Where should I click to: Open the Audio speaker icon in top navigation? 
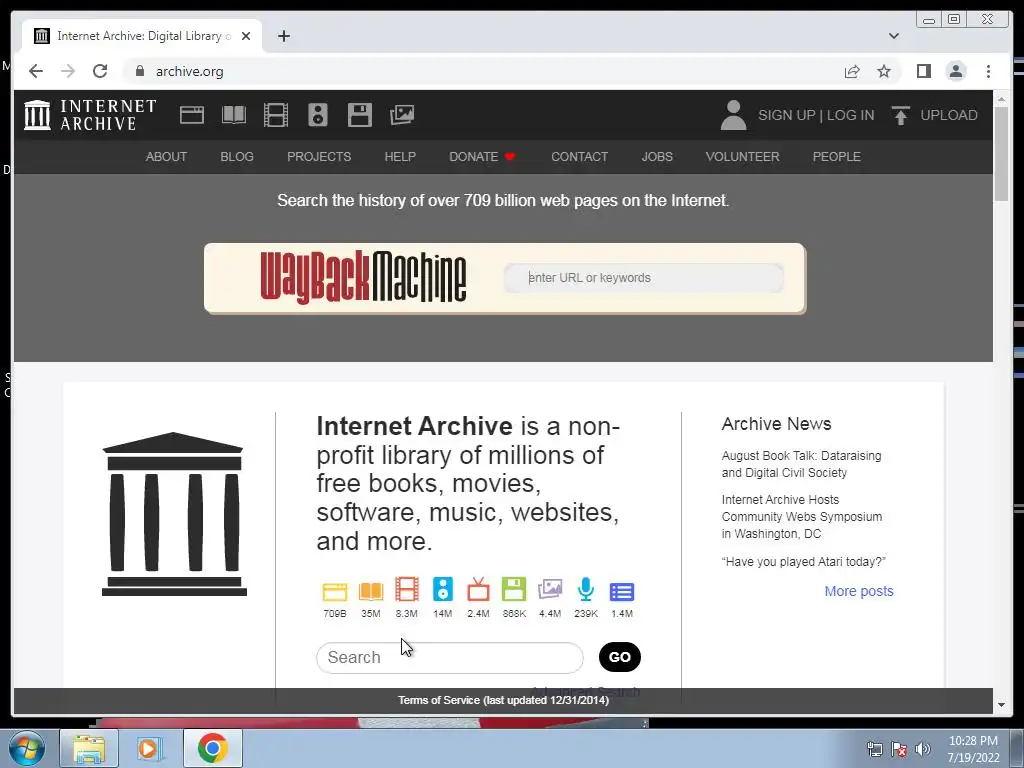click(318, 115)
